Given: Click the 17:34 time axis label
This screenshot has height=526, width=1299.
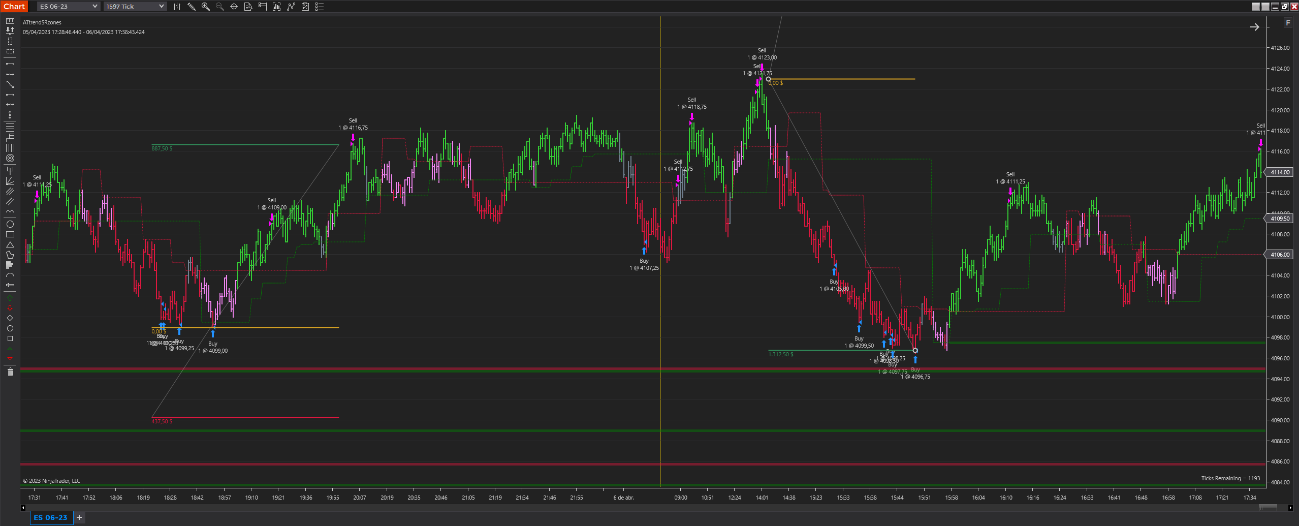Looking at the screenshot, I should click(1250, 496).
